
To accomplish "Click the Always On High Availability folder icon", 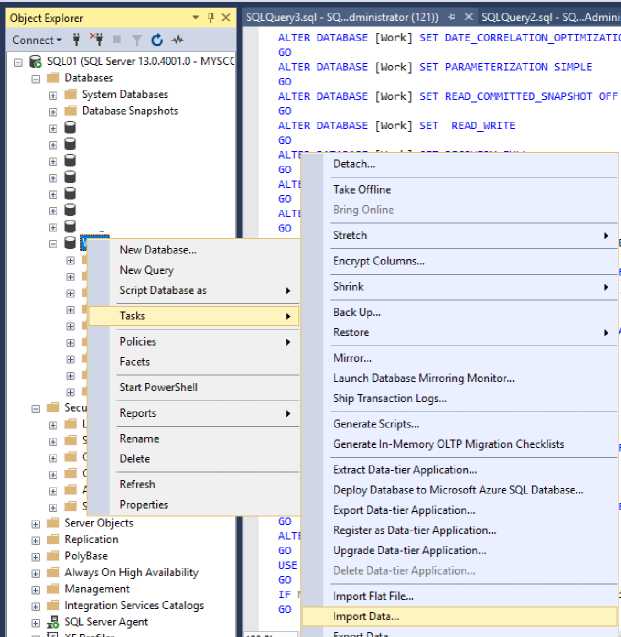I will coord(53,572).
